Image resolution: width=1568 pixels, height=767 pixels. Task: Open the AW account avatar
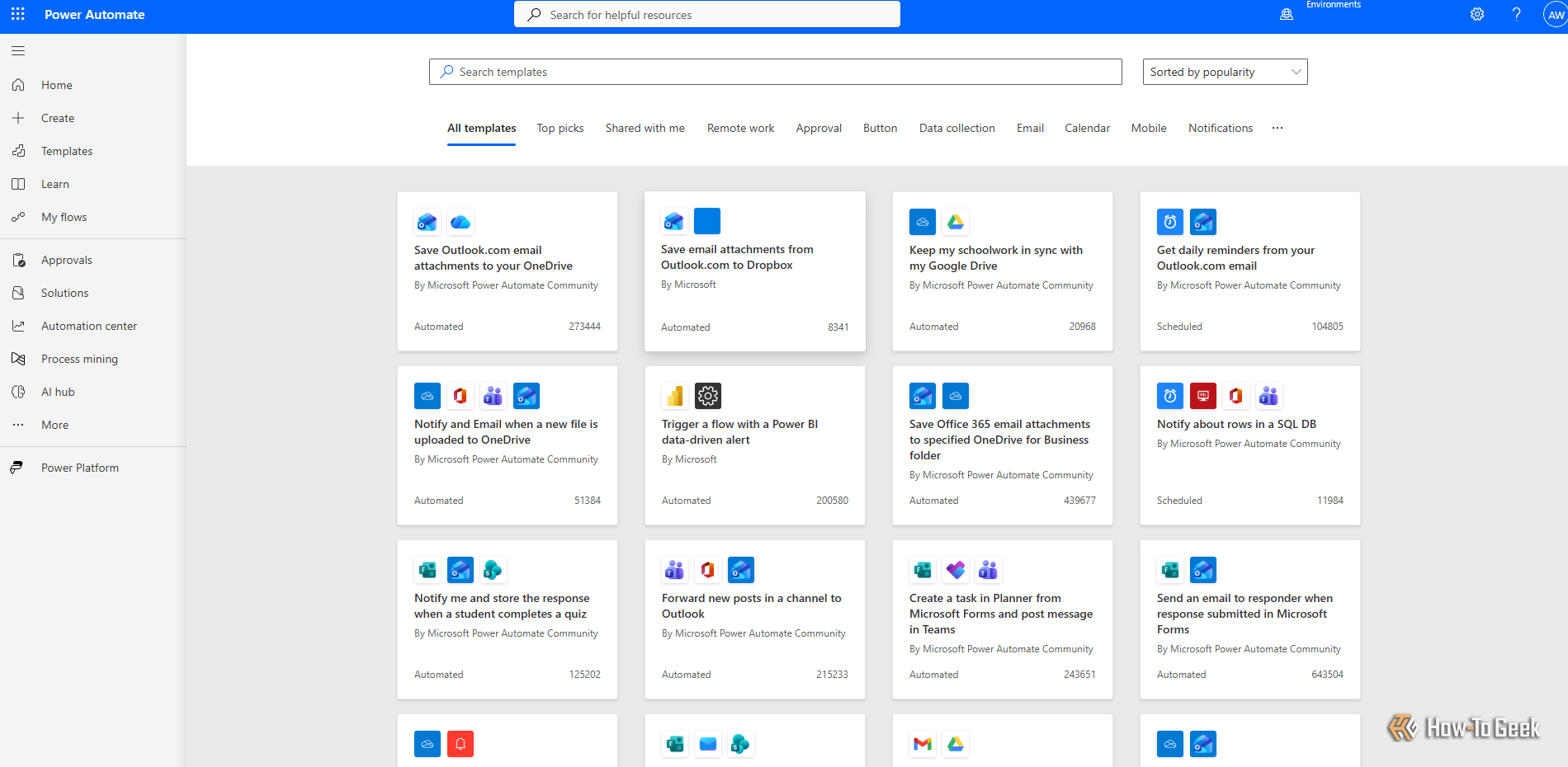1556,15
